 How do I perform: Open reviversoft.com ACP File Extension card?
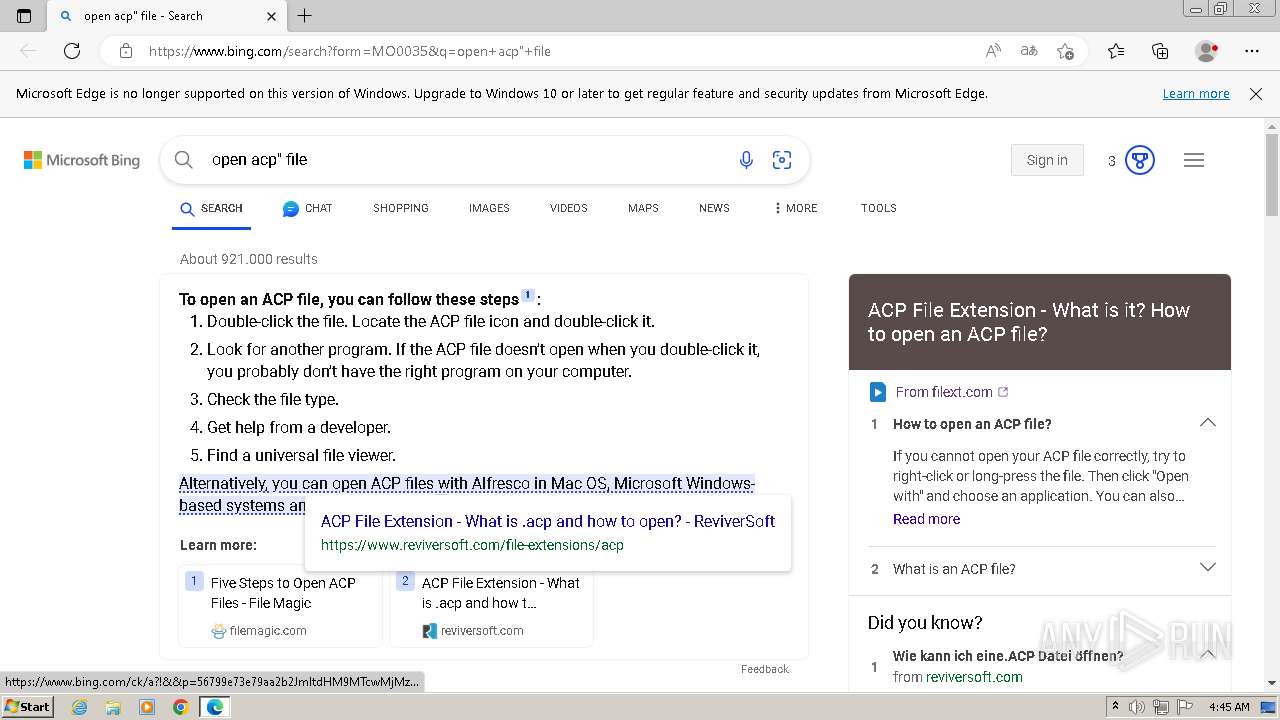coord(491,606)
